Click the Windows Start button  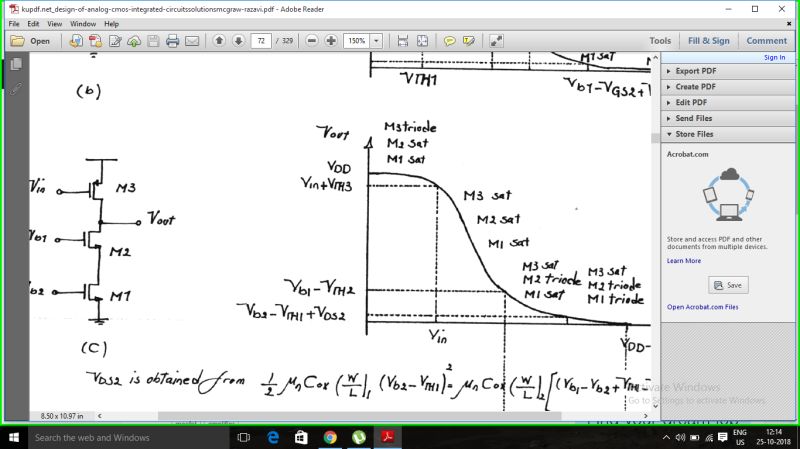pyautogui.click(x=14, y=437)
